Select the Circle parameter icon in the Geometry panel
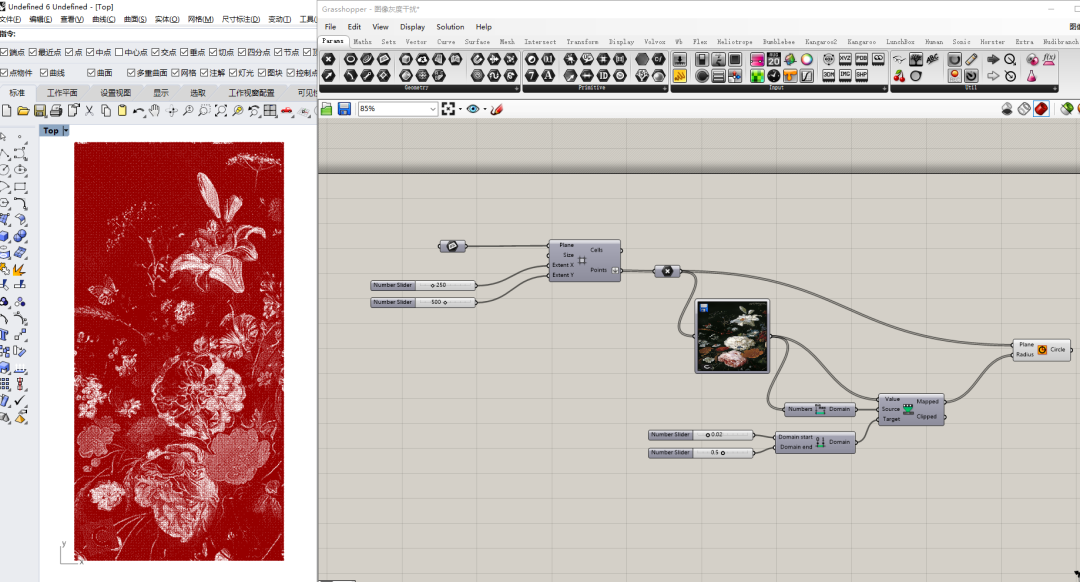This screenshot has height=582, width=1080. (x=351, y=60)
